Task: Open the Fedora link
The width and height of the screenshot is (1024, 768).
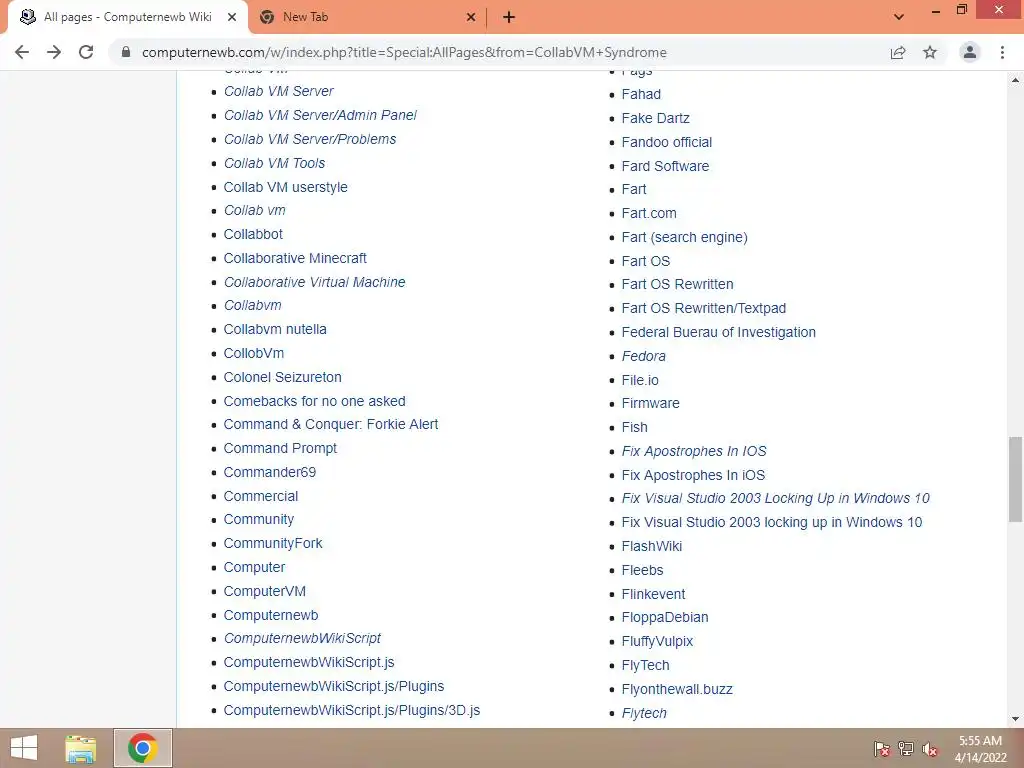Action: pos(643,357)
